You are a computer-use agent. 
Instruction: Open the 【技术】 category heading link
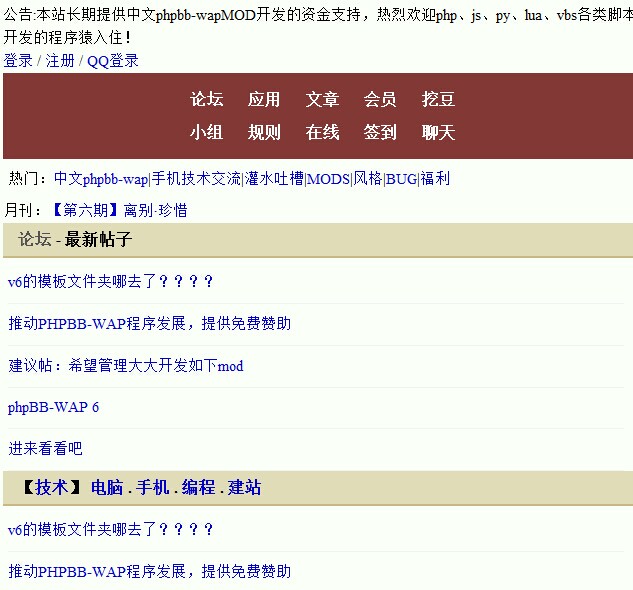click(x=50, y=488)
